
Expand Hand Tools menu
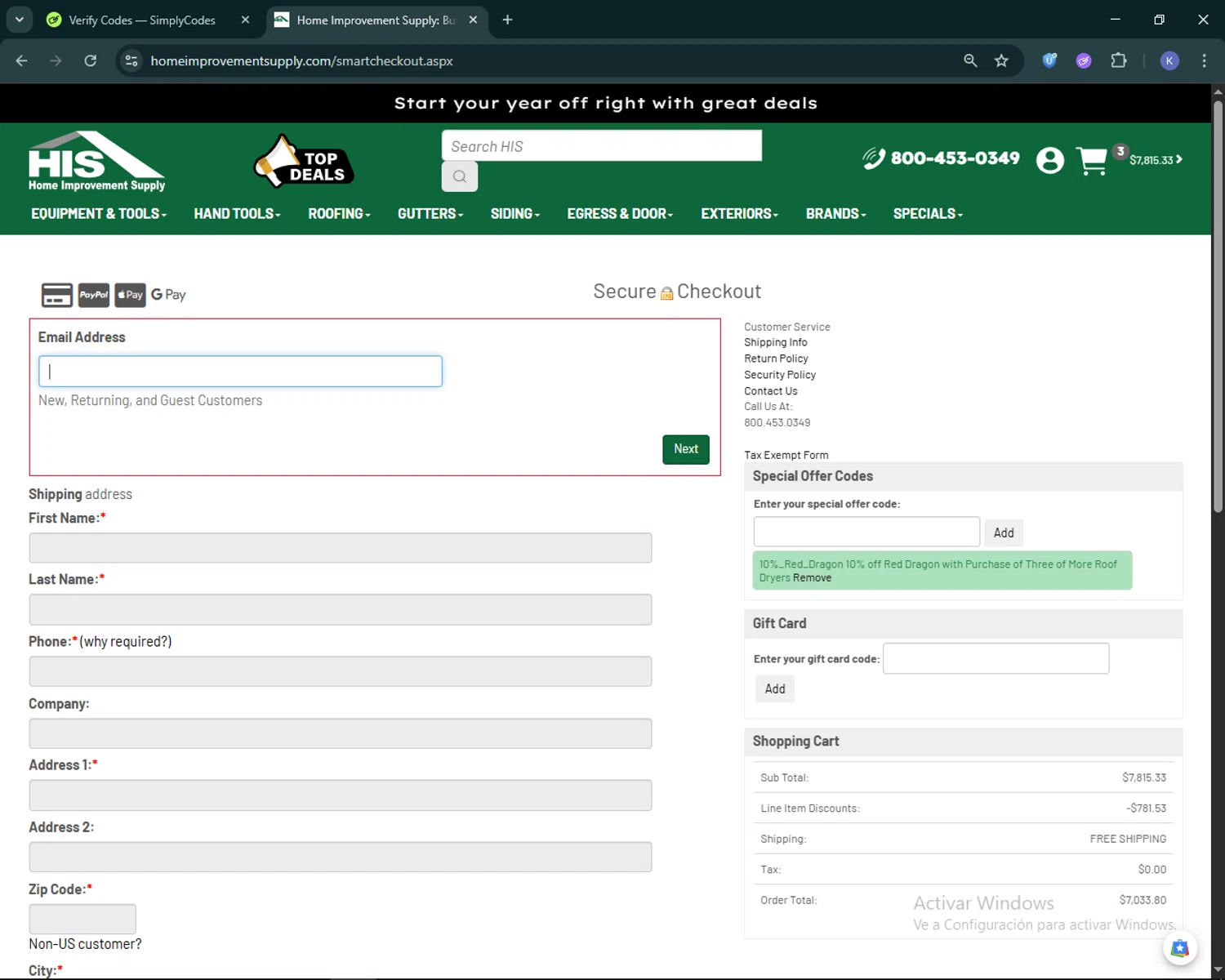click(237, 214)
